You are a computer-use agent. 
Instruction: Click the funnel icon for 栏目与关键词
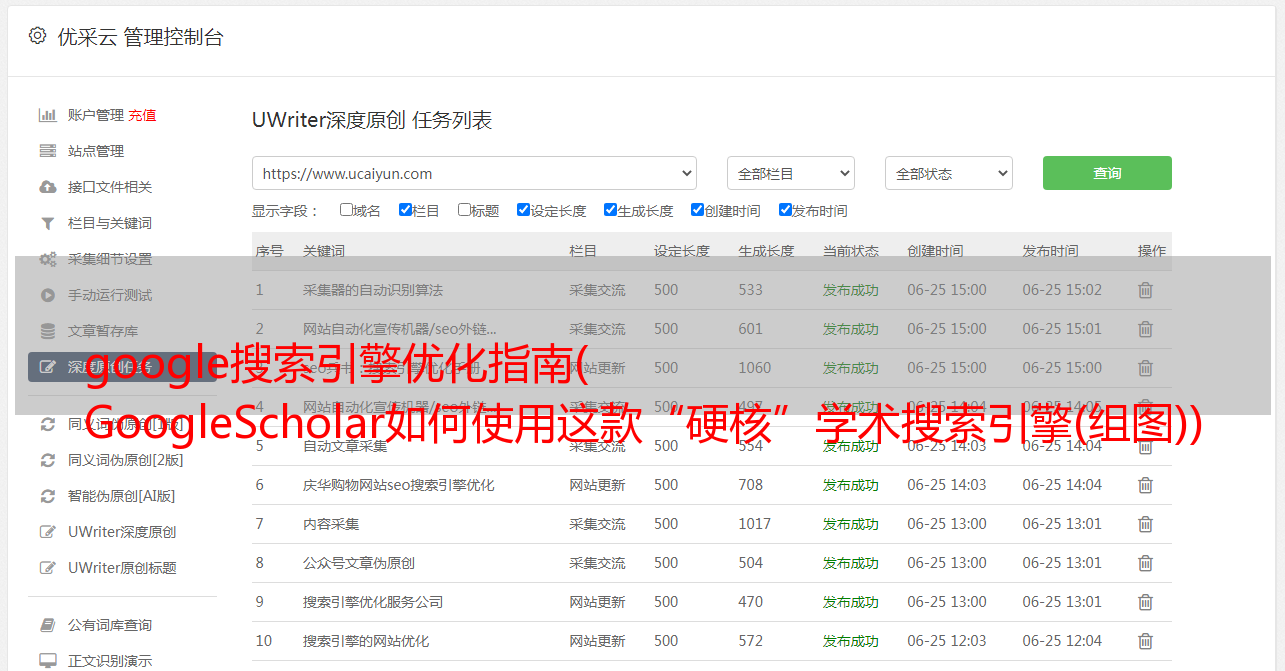[47, 223]
